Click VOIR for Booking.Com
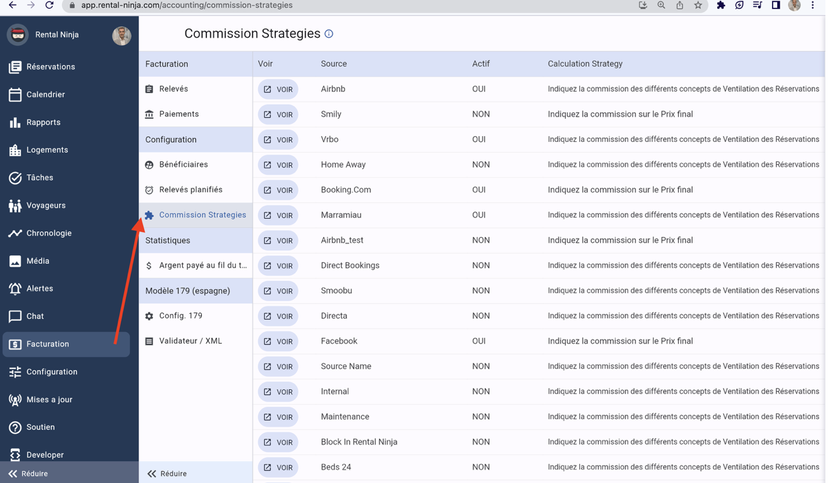828x483 pixels. tap(278, 190)
